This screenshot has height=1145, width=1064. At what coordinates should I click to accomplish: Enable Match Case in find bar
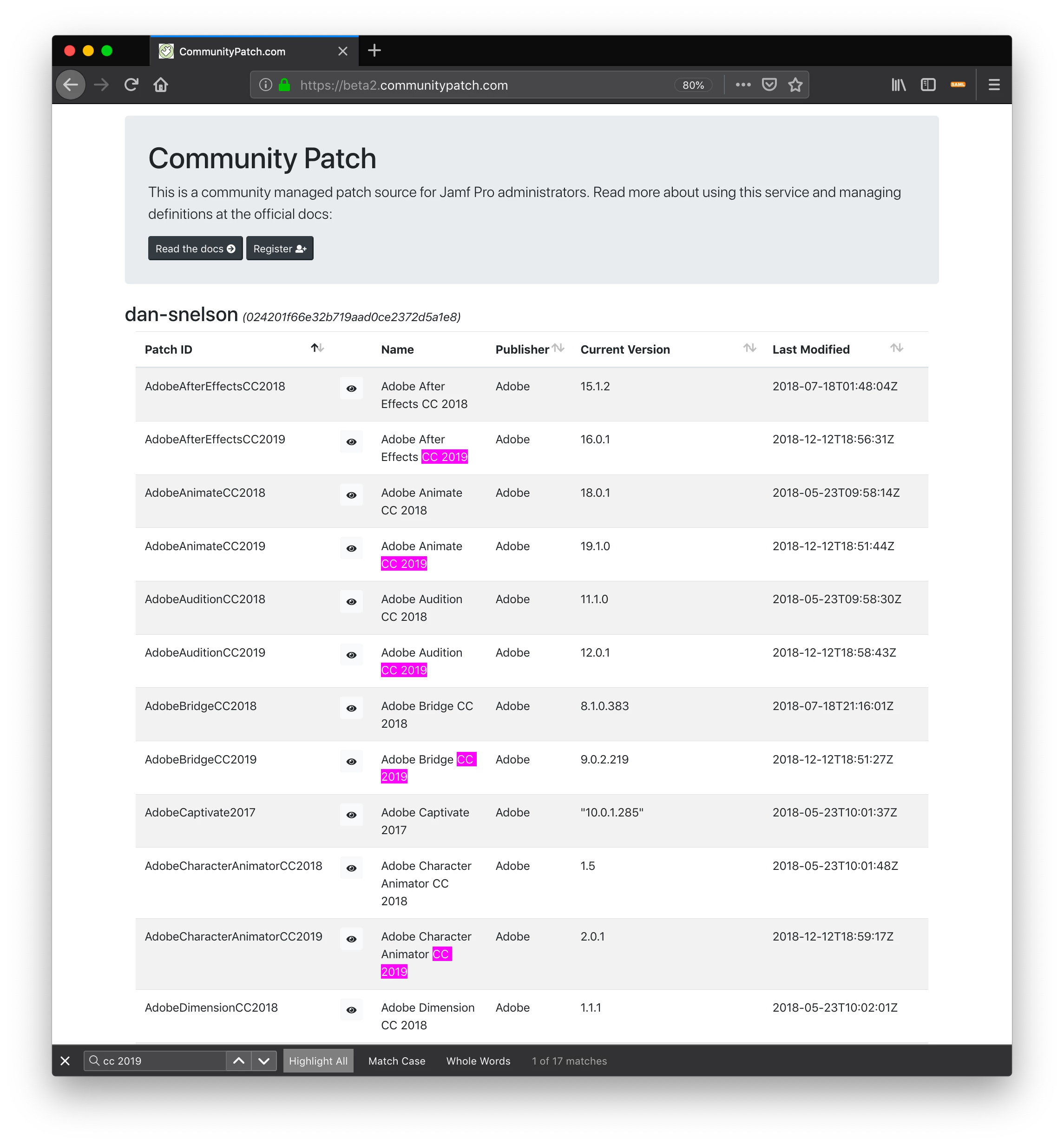tap(397, 1061)
